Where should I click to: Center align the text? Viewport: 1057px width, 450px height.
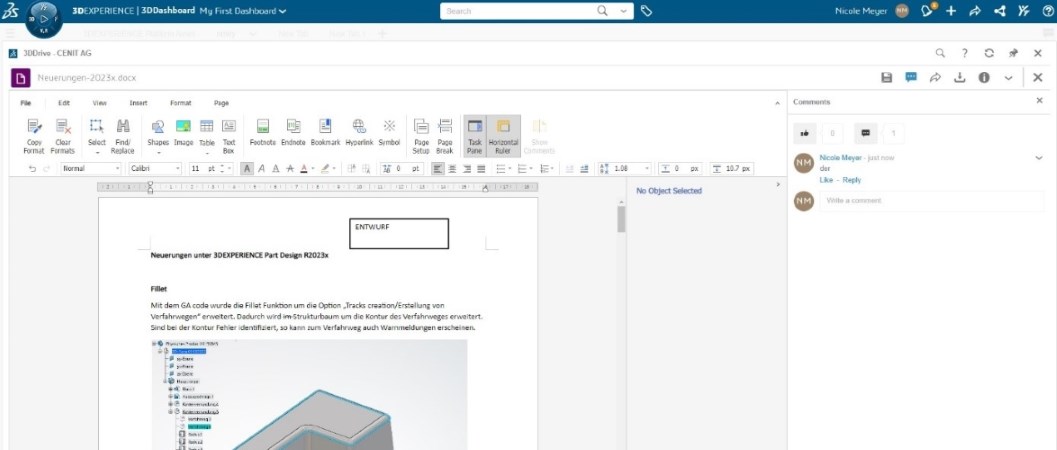pos(452,168)
